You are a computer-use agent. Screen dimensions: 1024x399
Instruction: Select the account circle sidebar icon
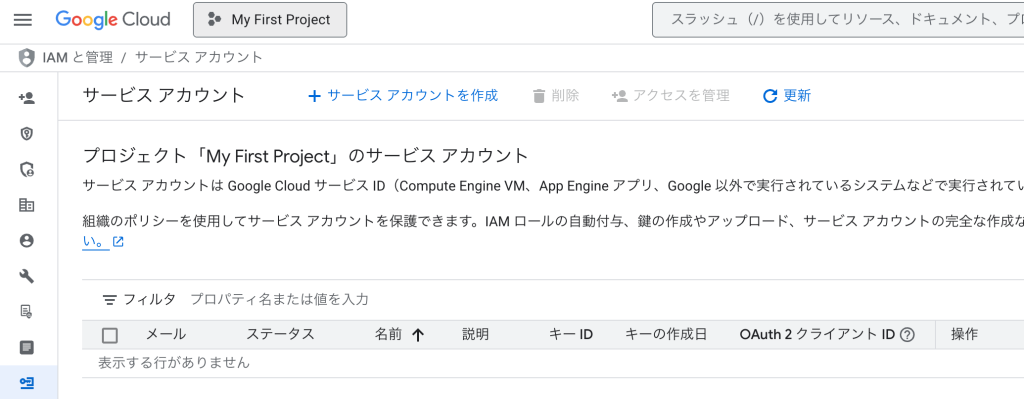[x=27, y=241]
